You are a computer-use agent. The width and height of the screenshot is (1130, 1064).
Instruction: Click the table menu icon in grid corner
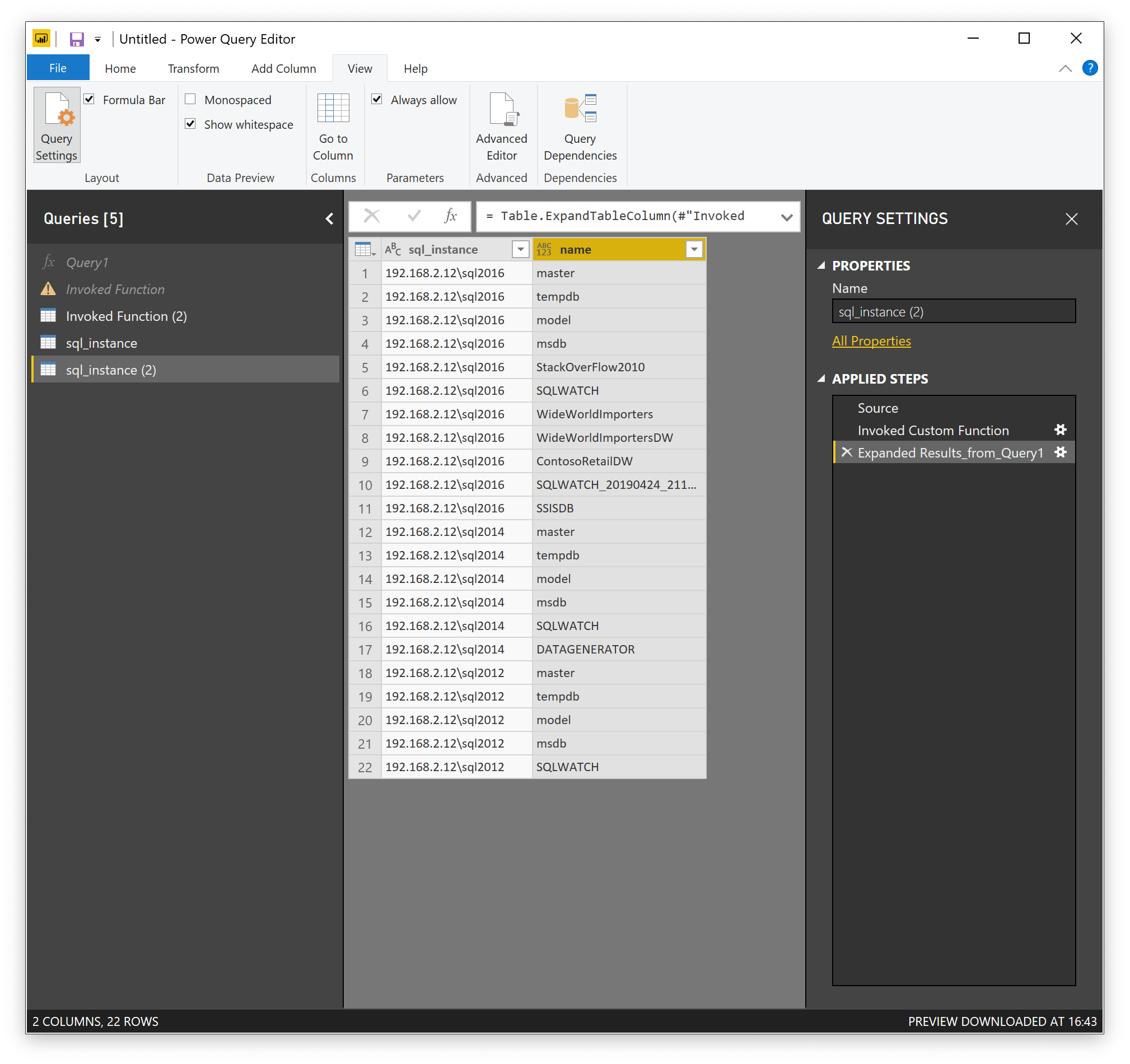pyautogui.click(x=365, y=250)
